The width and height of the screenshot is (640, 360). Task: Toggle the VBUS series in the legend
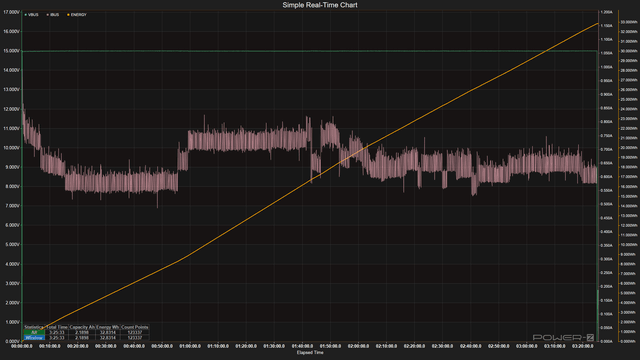(31, 15)
